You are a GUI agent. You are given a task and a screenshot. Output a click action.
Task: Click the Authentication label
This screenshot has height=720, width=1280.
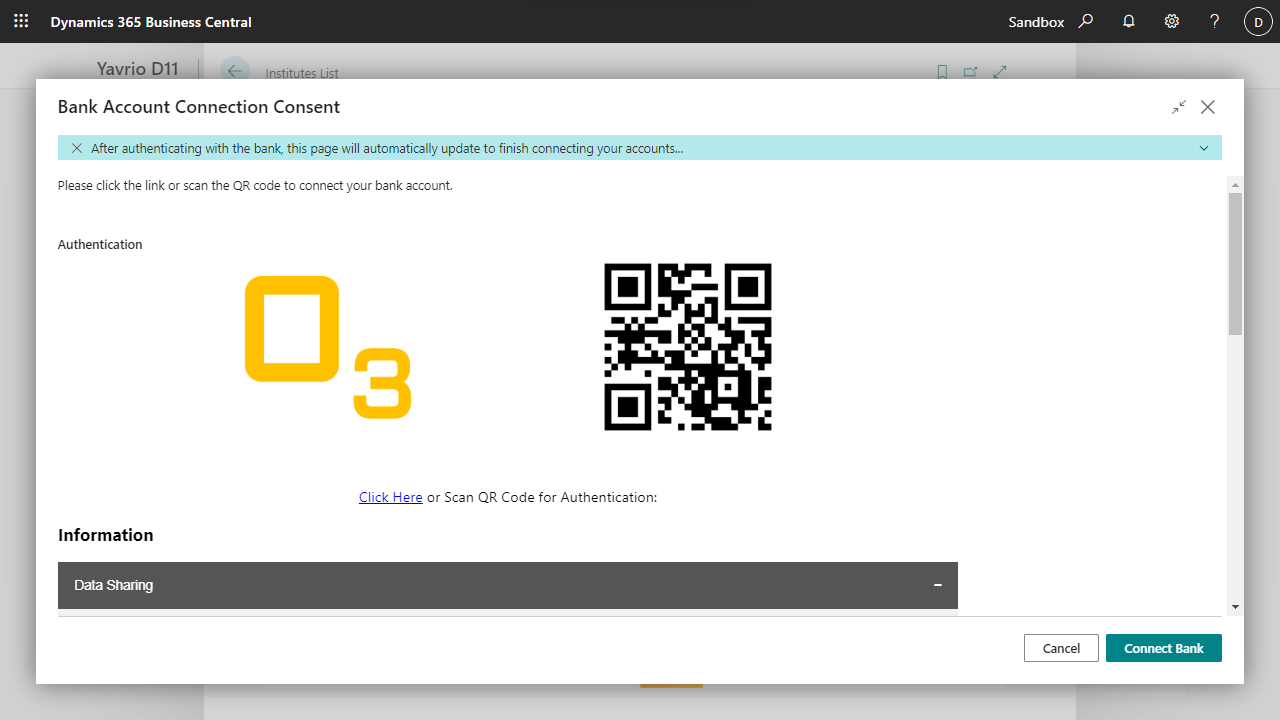tap(100, 244)
